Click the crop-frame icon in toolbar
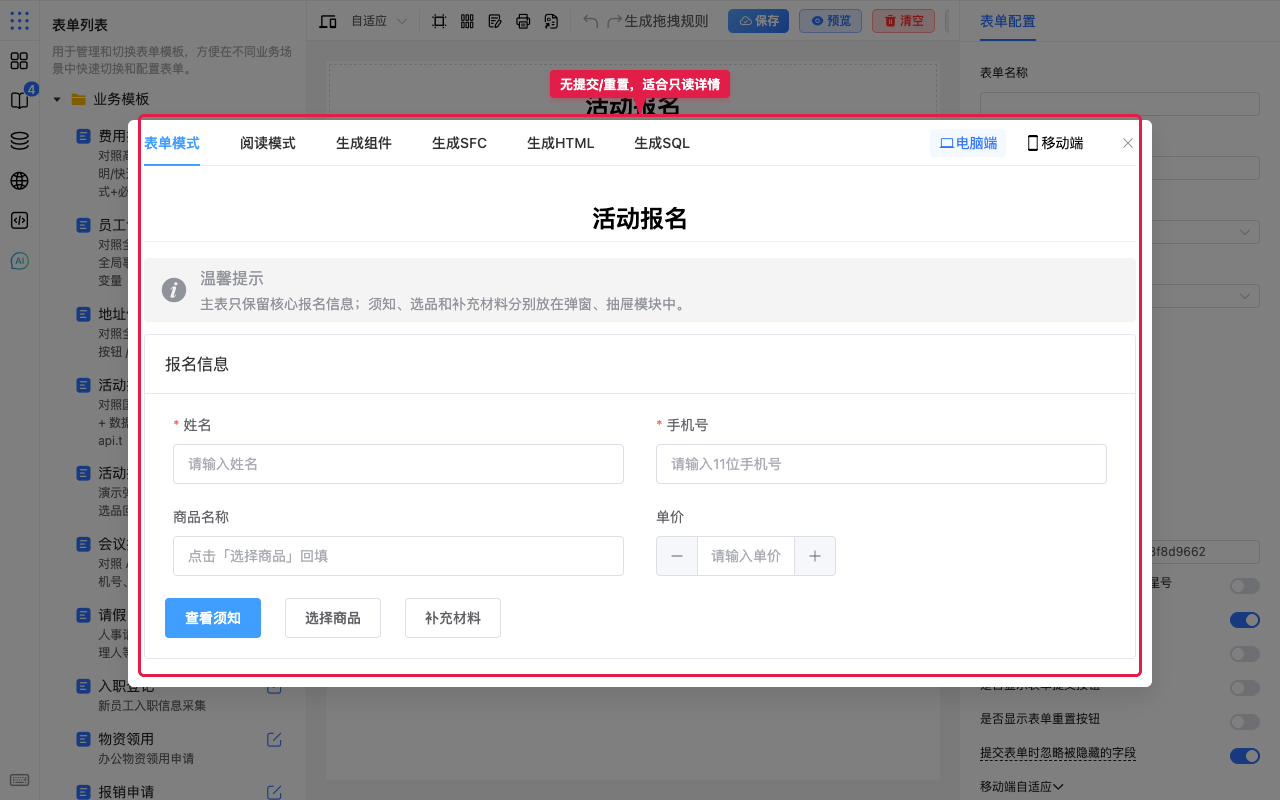The image size is (1280, 800). coord(439,21)
